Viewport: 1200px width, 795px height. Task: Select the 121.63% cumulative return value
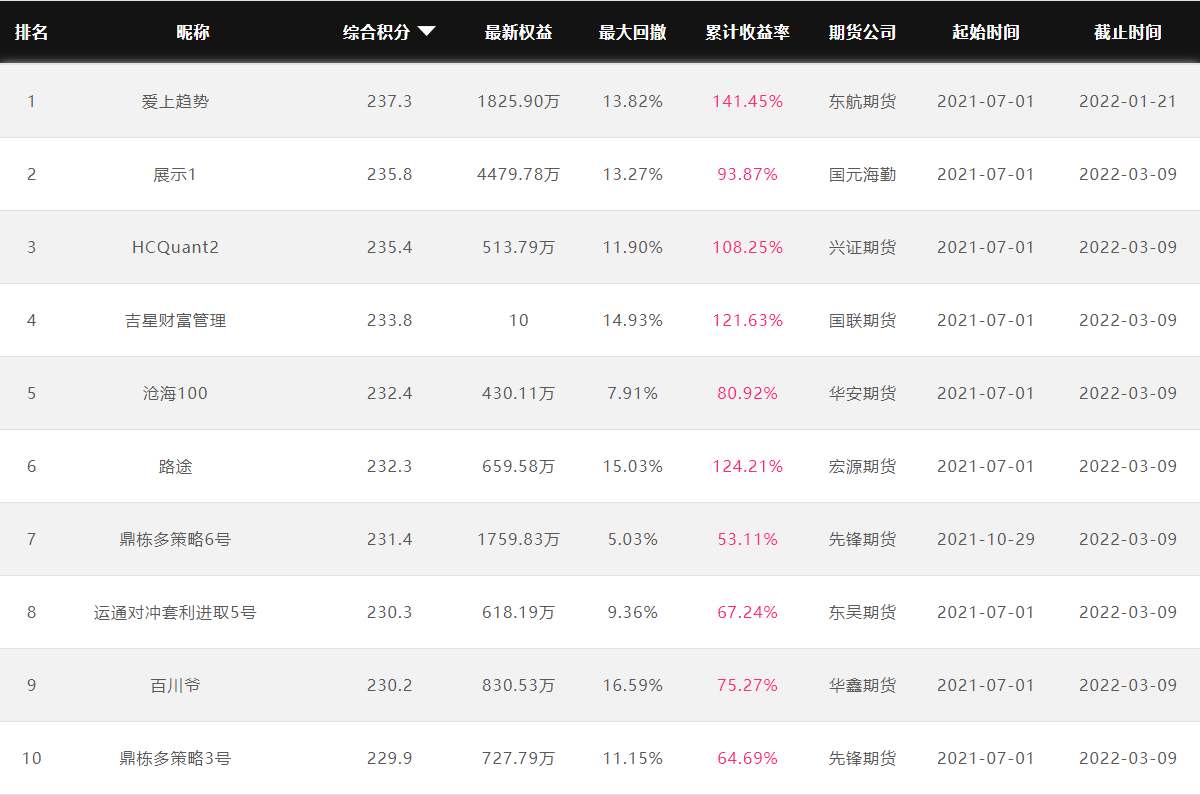coord(747,320)
